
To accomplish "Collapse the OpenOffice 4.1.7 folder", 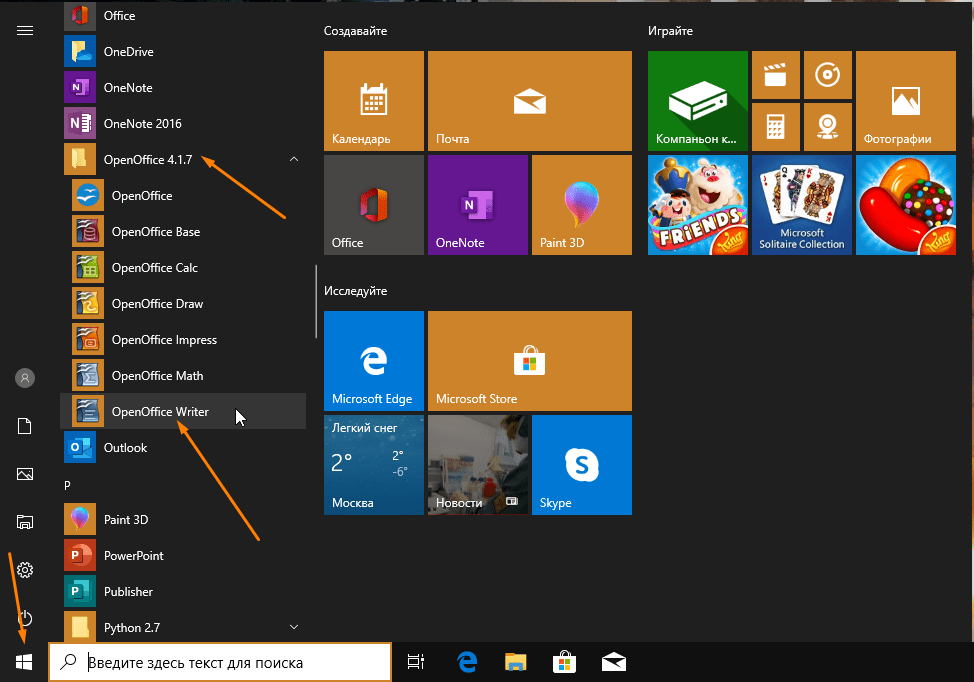I will [x=183, y=160].
